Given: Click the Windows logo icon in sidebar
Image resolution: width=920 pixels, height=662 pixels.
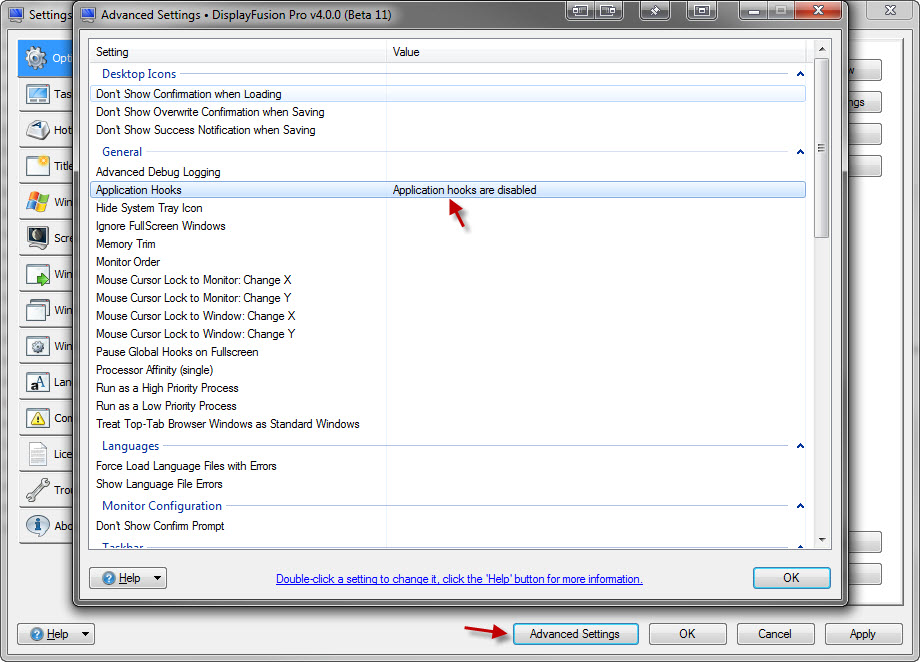Looking at the screenshot, I should click(38, 202).
